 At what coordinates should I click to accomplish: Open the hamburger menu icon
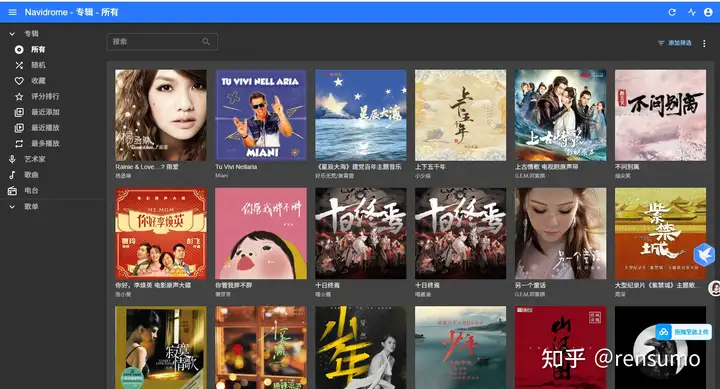[x=12, y=12]
